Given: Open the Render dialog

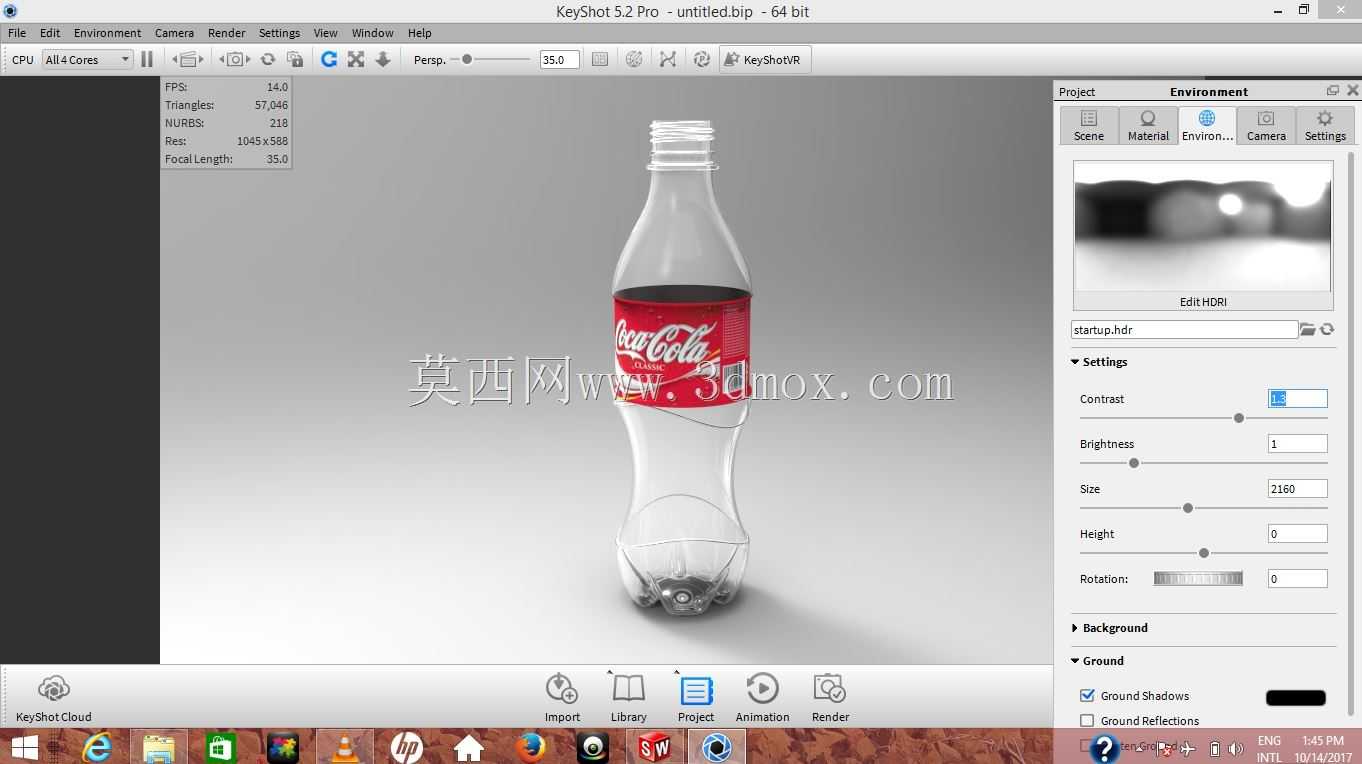Looking at the screenshot, I should (830, 698).
